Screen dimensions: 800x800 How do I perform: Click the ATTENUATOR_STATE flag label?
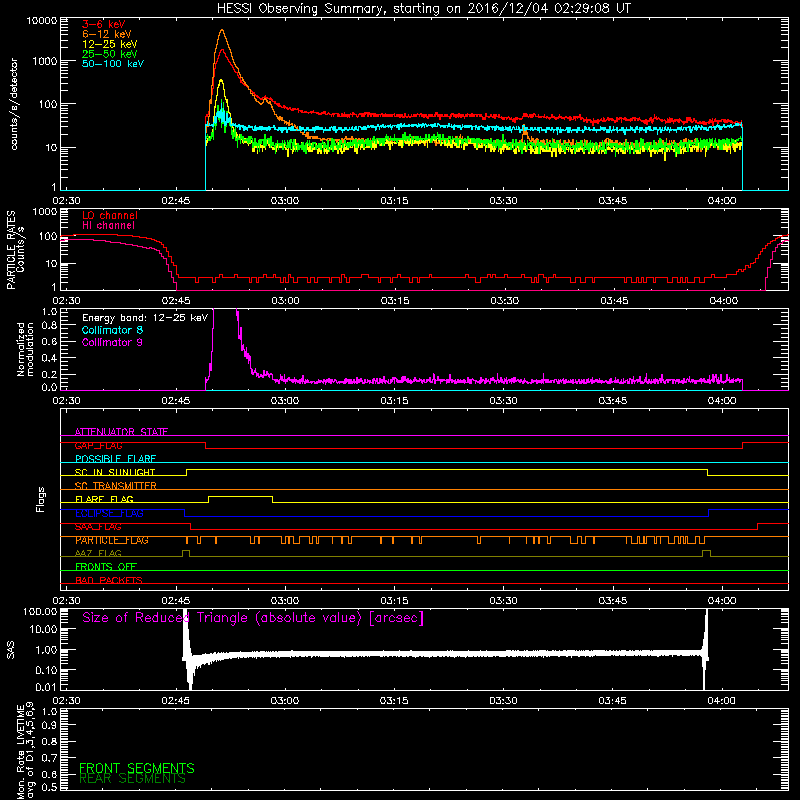tap(121, 432)
